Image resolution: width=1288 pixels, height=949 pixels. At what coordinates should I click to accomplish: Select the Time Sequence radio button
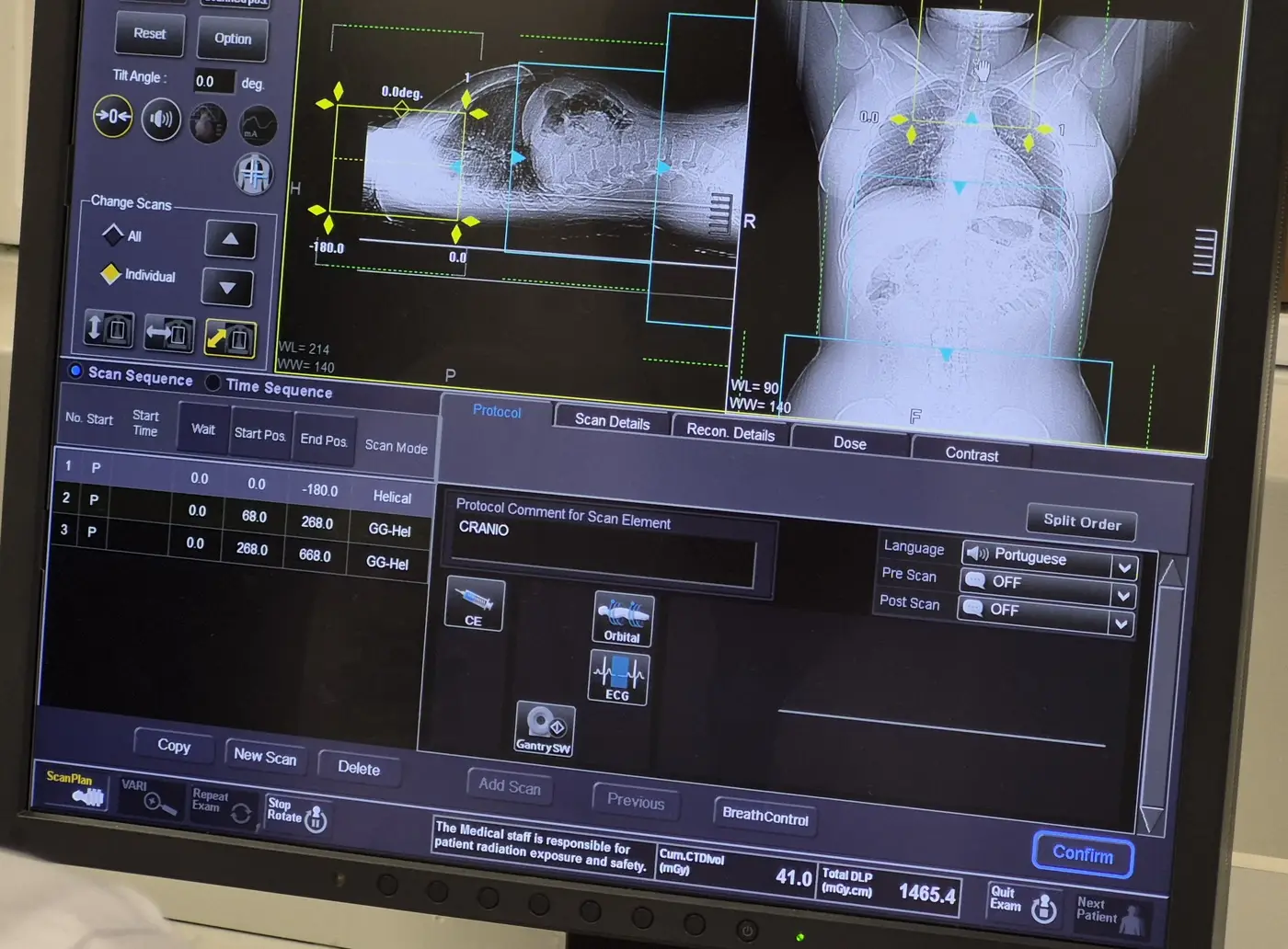point(213,383)
